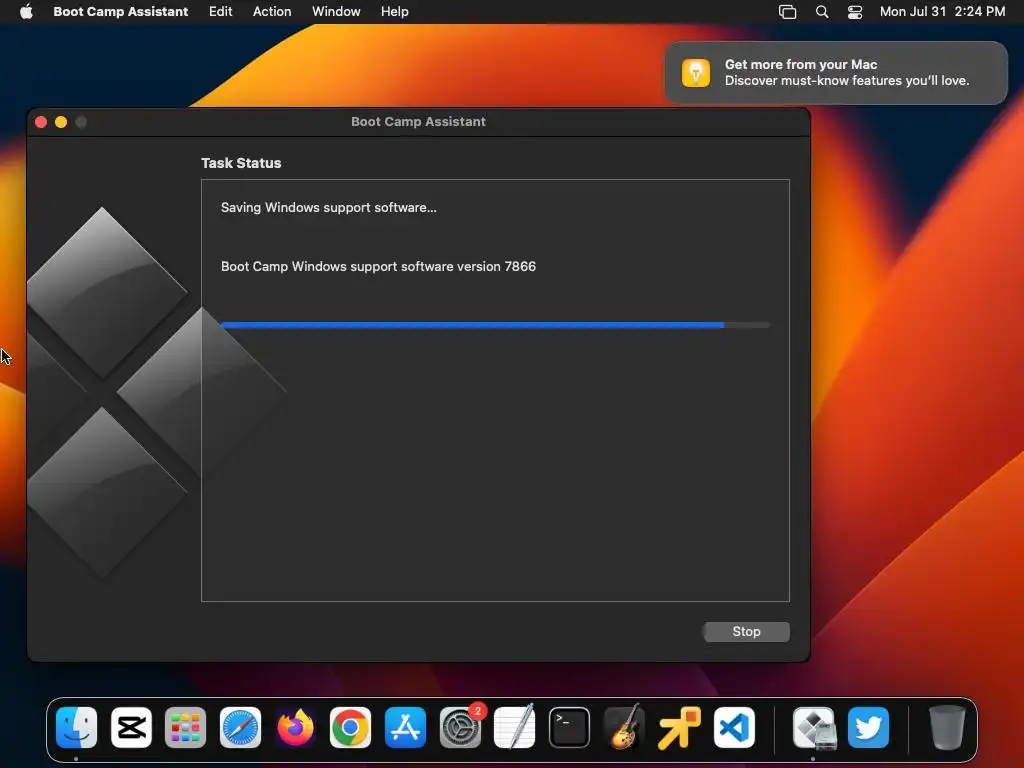Minimize the Boot Camp Assistant window

click(x=61, y=122)
